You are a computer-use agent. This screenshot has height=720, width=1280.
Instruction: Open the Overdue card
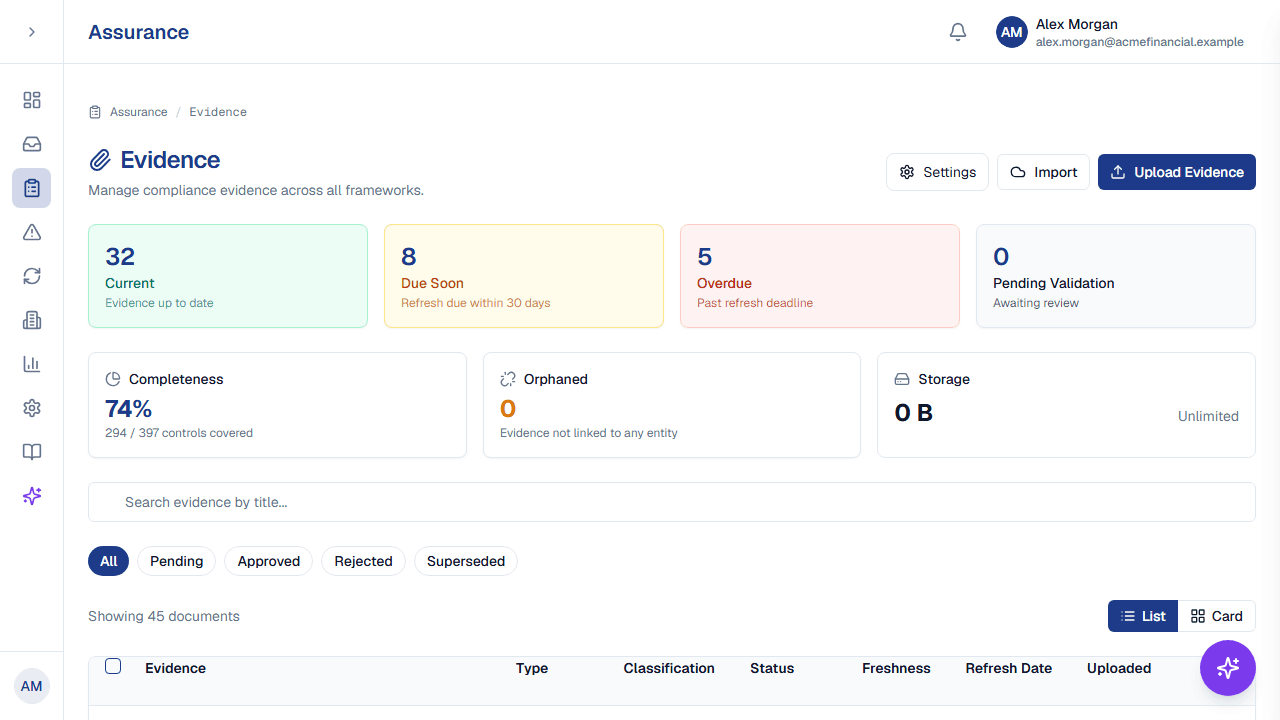coord(820,276)
